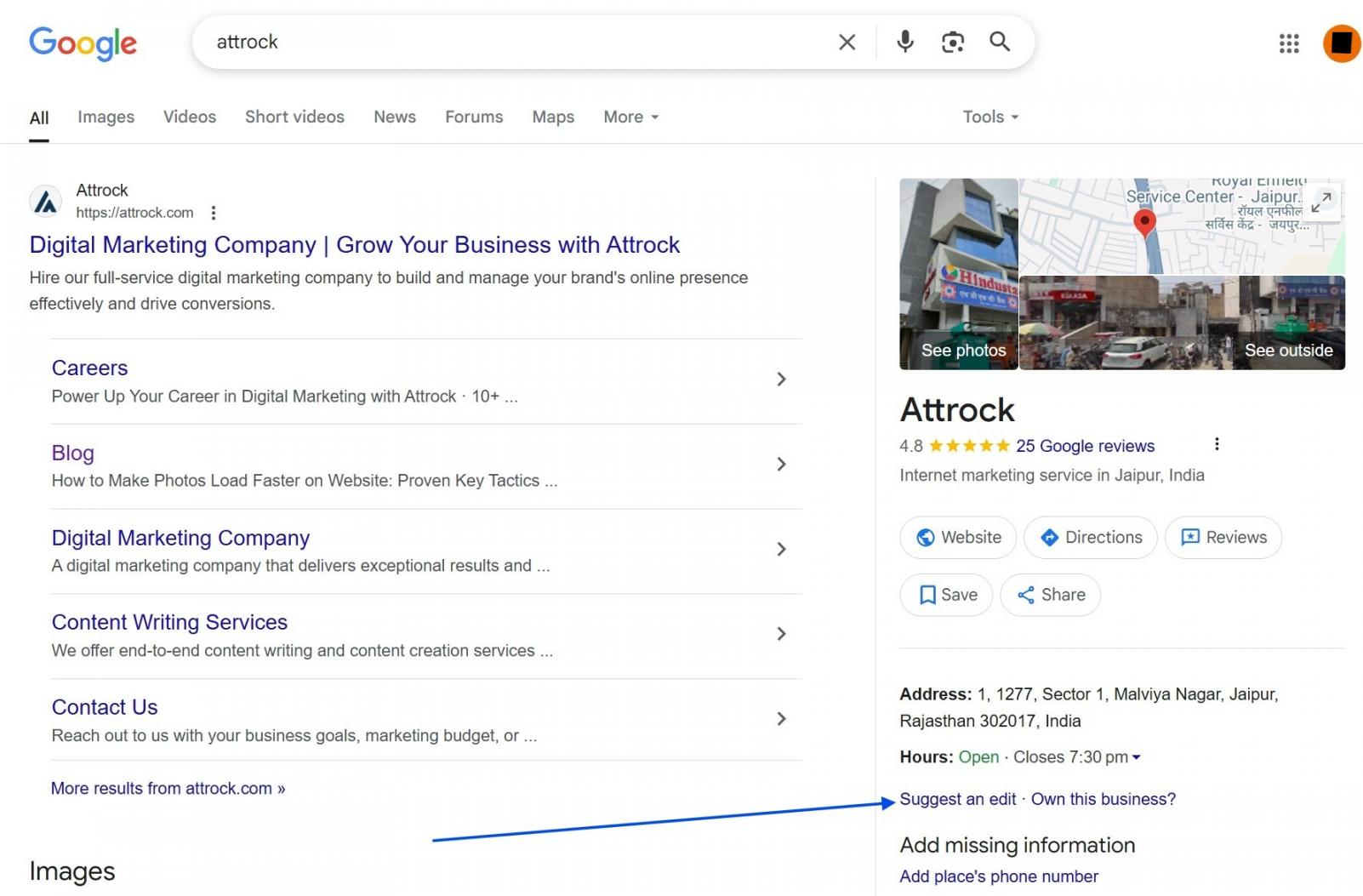Open the Blog sitelink
The image size is (1363, 896).
72,453
